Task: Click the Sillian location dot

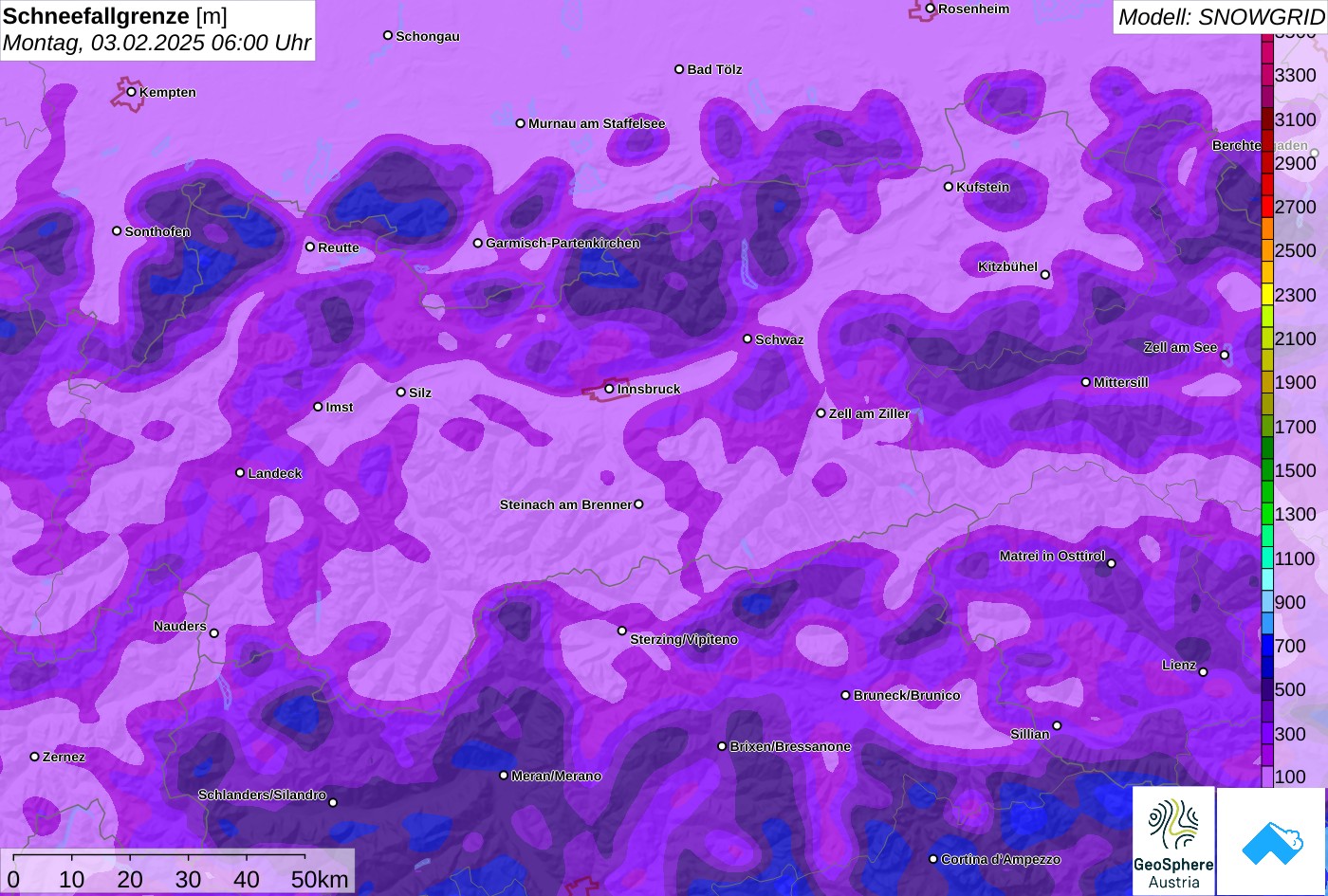Action: [x=1057, y=726]
